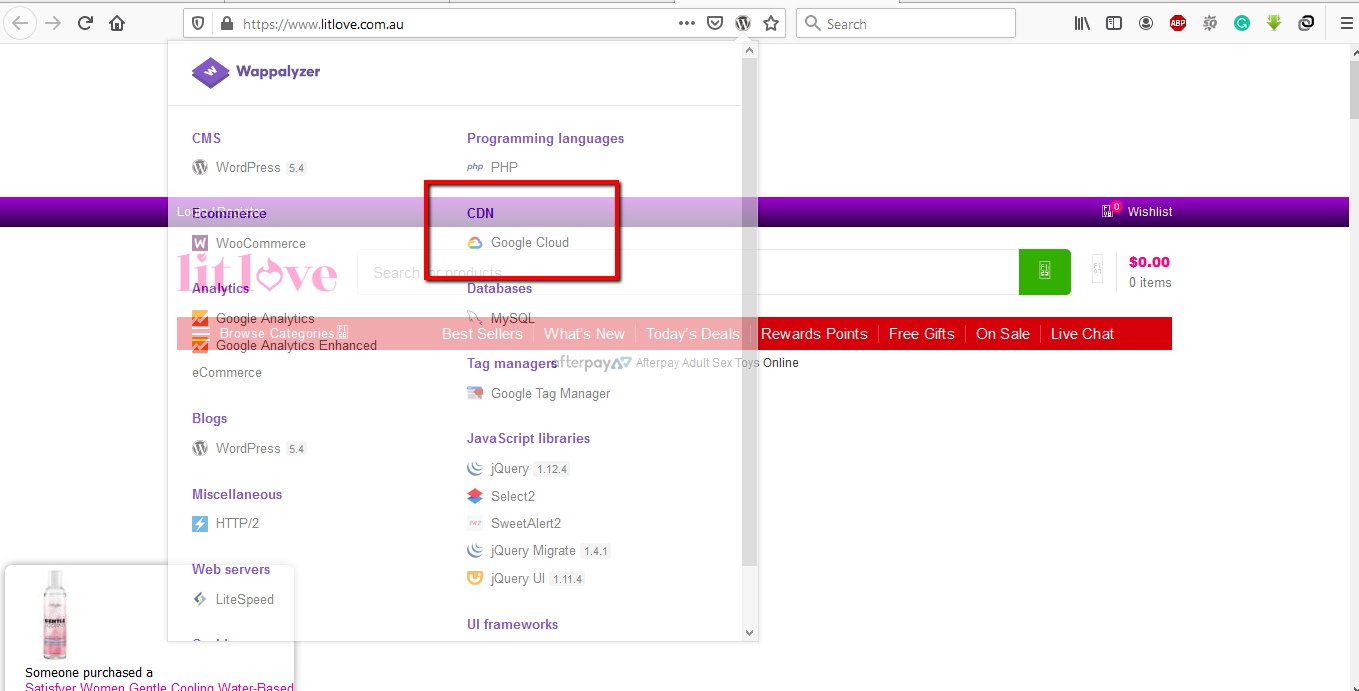The image size is (1359, 691).
Task: Click the MySQL database entry
Action: [501, 318]
